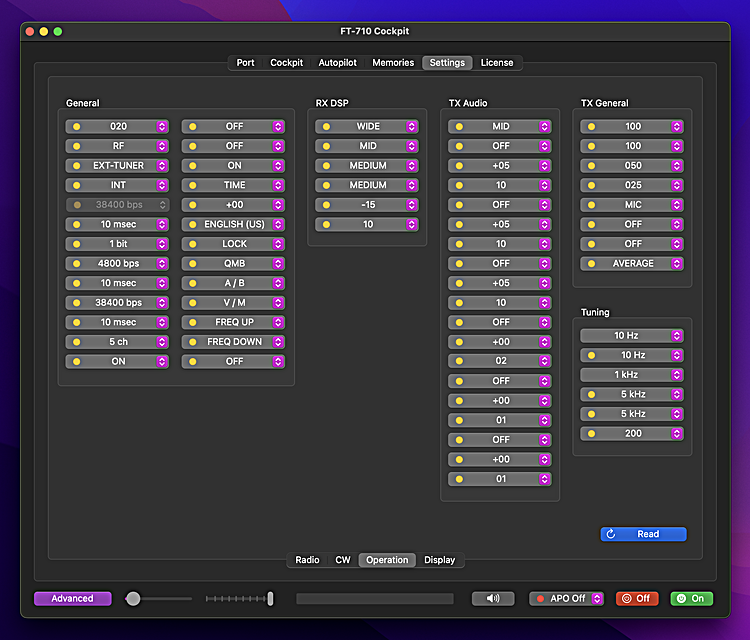Toggle Advanced mode button
Image resolution: width=750 pixels, height=640 pixels.
(73, 598)
